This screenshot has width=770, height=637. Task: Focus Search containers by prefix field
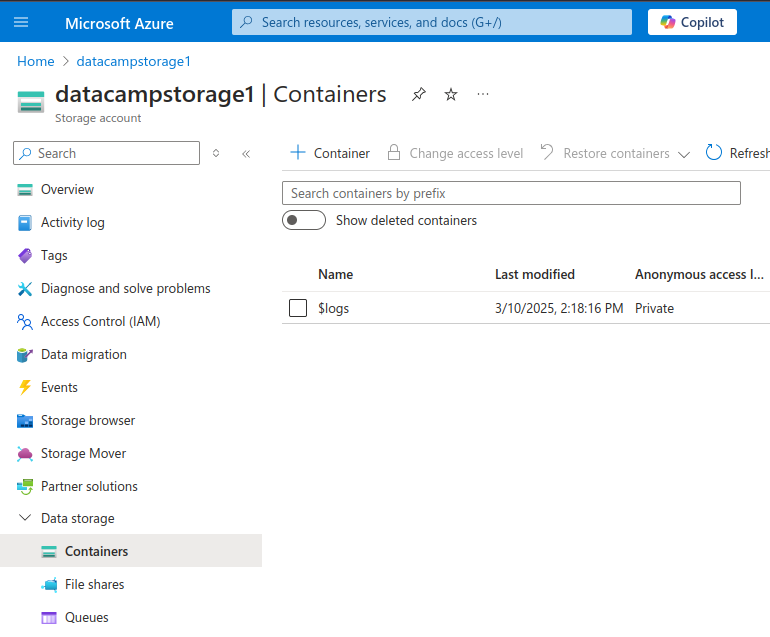click(511, 193)
